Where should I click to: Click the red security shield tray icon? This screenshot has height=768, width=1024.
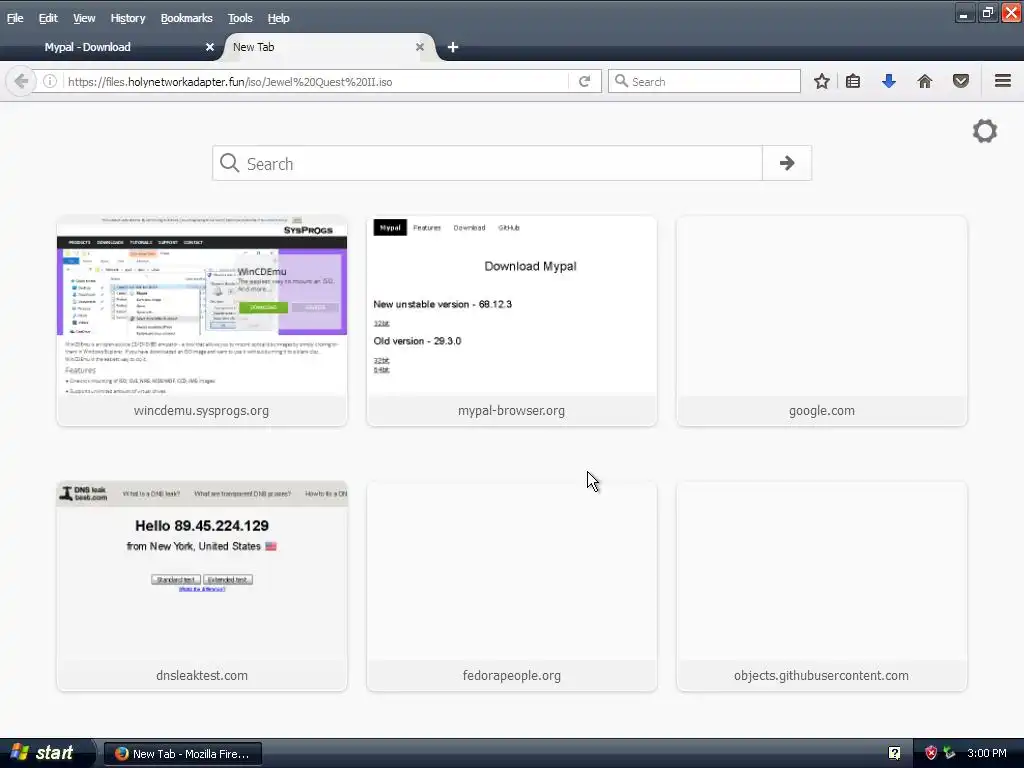(931, 753)
